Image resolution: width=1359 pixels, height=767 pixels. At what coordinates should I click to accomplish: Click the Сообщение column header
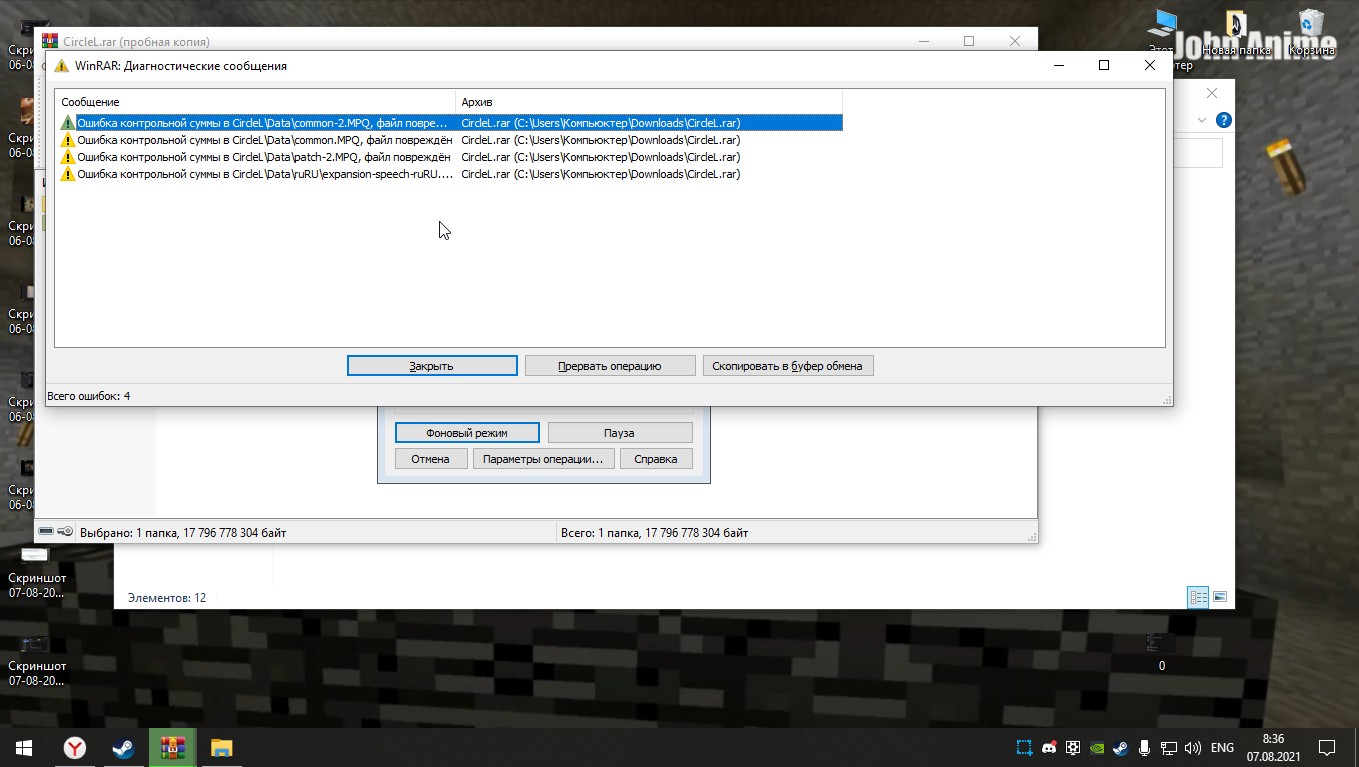pos(255,102)
